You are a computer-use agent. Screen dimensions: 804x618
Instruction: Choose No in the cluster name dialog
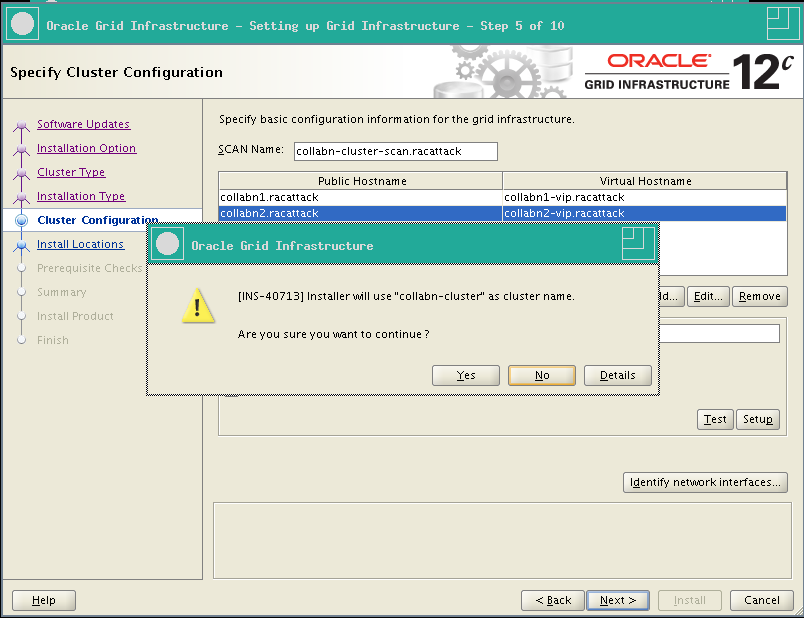coord(541,375)
